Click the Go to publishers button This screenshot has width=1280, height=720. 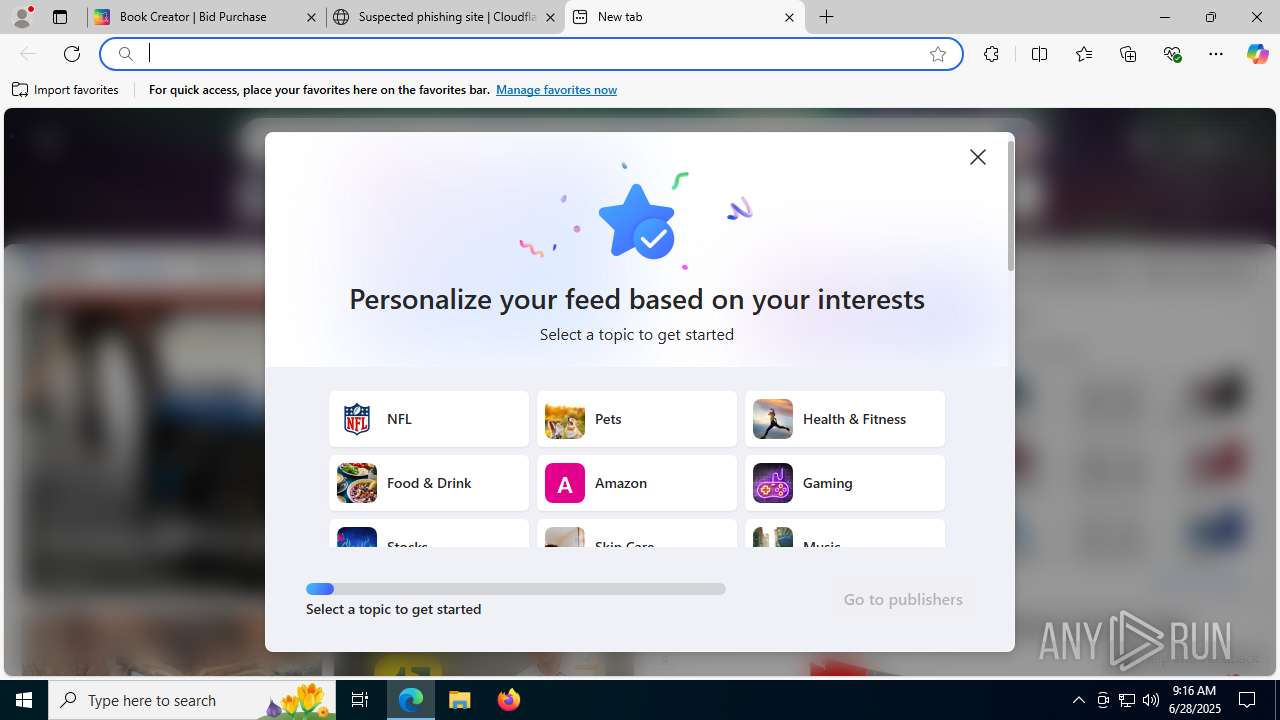pos(903,599)
